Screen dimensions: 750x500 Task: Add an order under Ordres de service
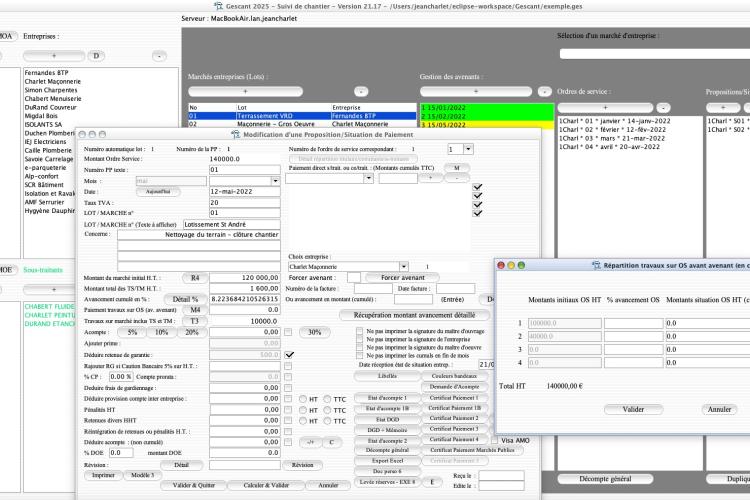click(x=605, y=108)
